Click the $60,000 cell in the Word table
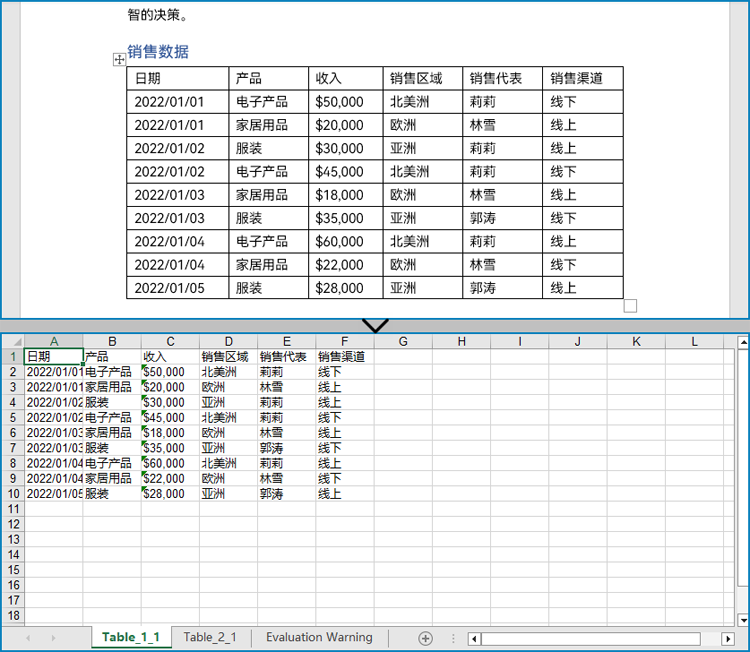Screen dimensions: 750x652 345,242
